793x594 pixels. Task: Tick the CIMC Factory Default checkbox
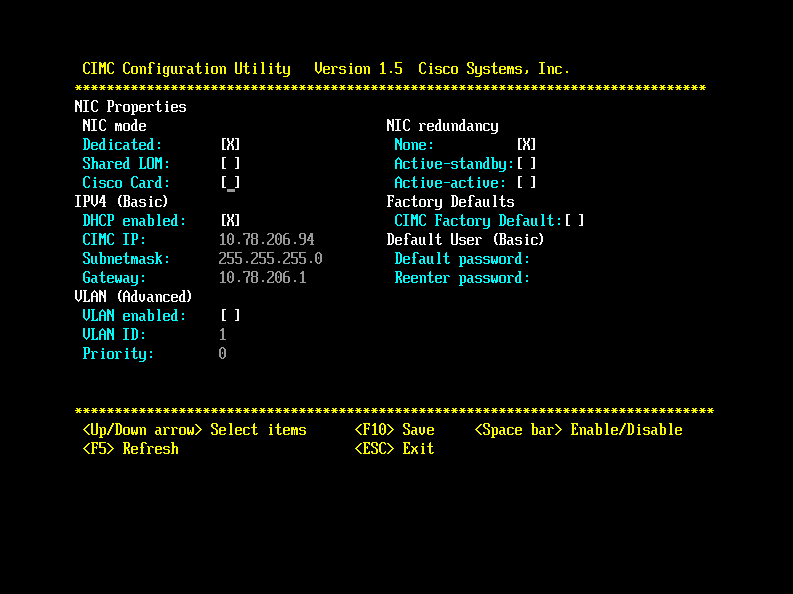(x=574, y=220)
